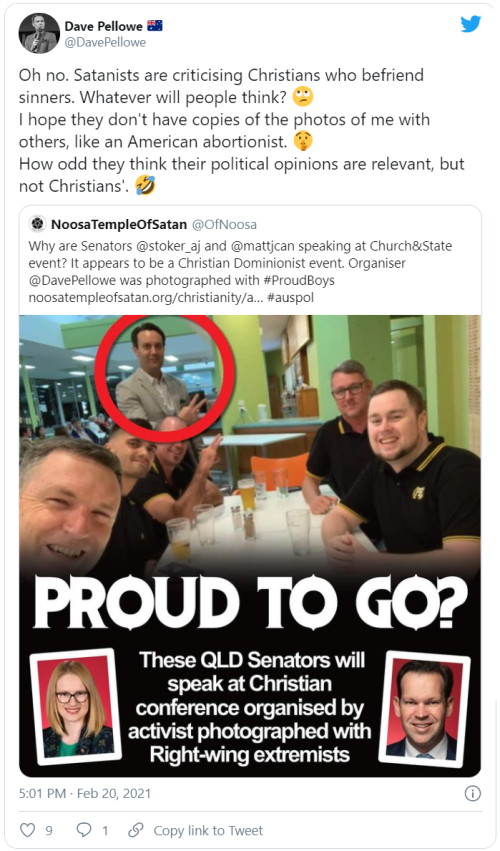Click the Twitter bird logo
The height and width of the screenshot is (851, 500).
tap(471, 24)
